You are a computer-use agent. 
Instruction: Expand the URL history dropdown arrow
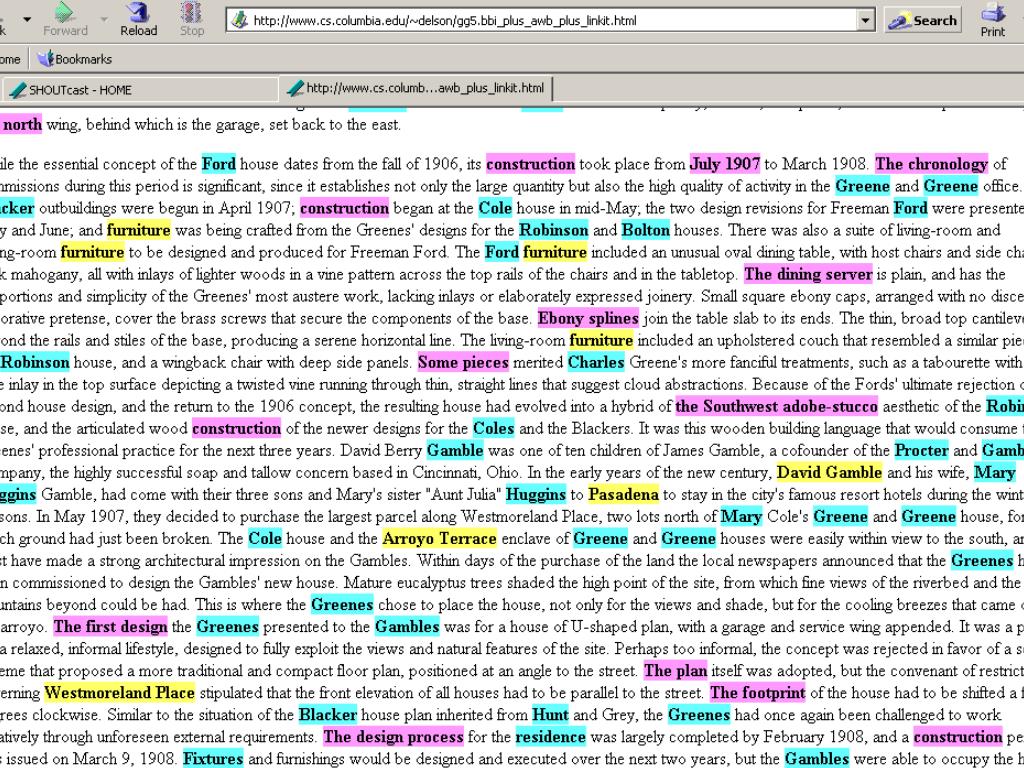click(x=865, y=20)
